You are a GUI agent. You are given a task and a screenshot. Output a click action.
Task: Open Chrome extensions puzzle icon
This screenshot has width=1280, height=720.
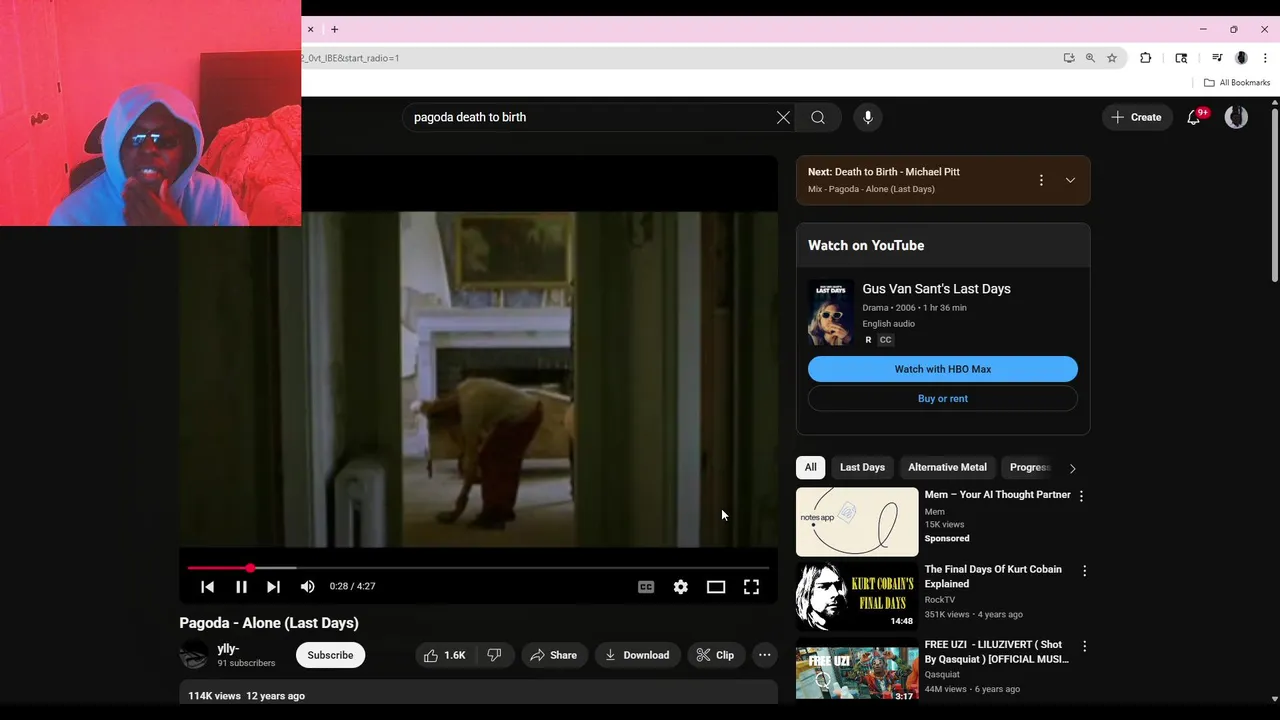tap(1146, 58)
